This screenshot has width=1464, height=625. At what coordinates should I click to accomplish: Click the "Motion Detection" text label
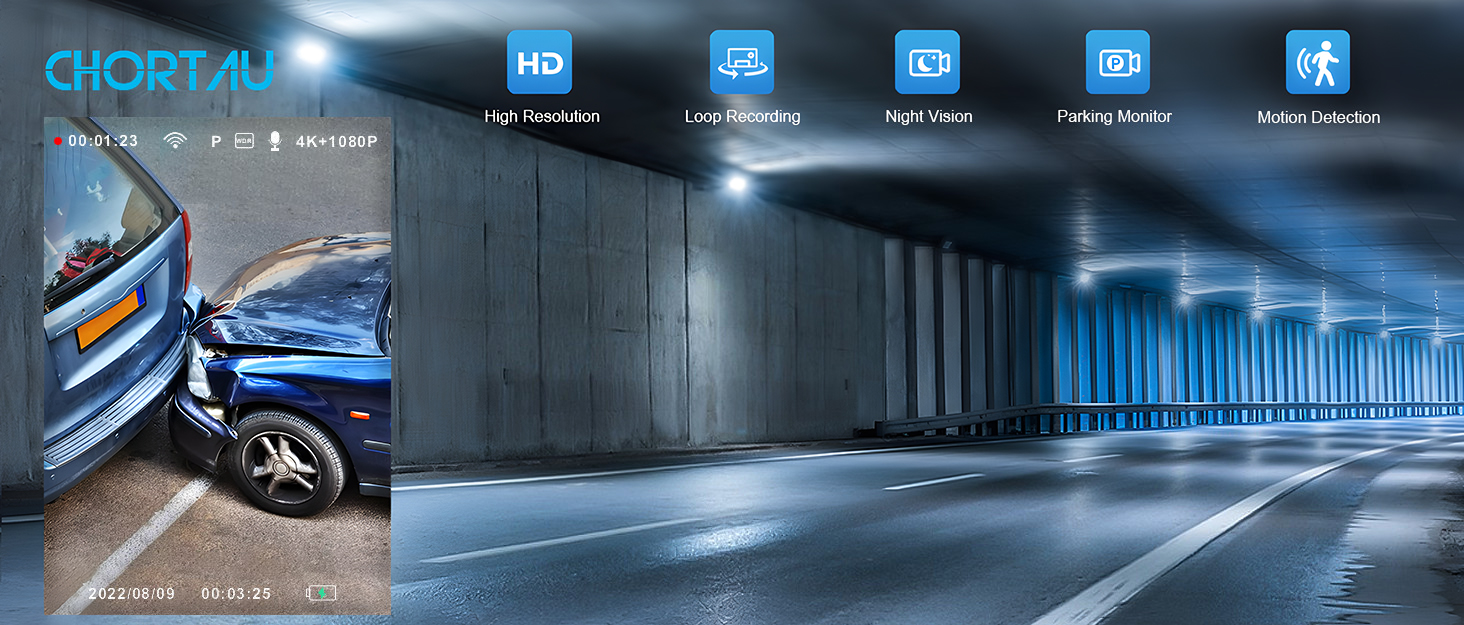click(1318, 117)
